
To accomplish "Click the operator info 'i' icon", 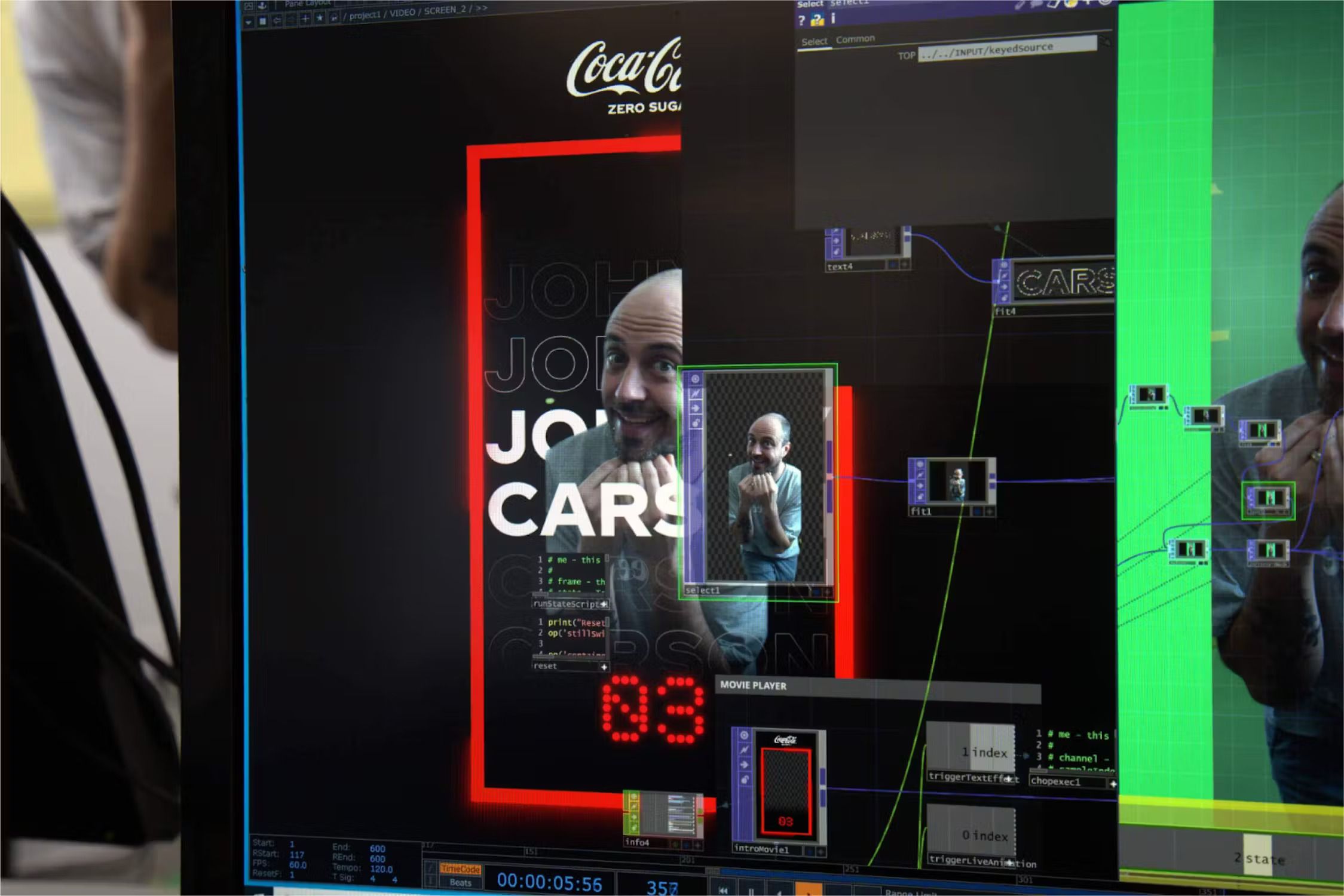I will pos(833,19).
